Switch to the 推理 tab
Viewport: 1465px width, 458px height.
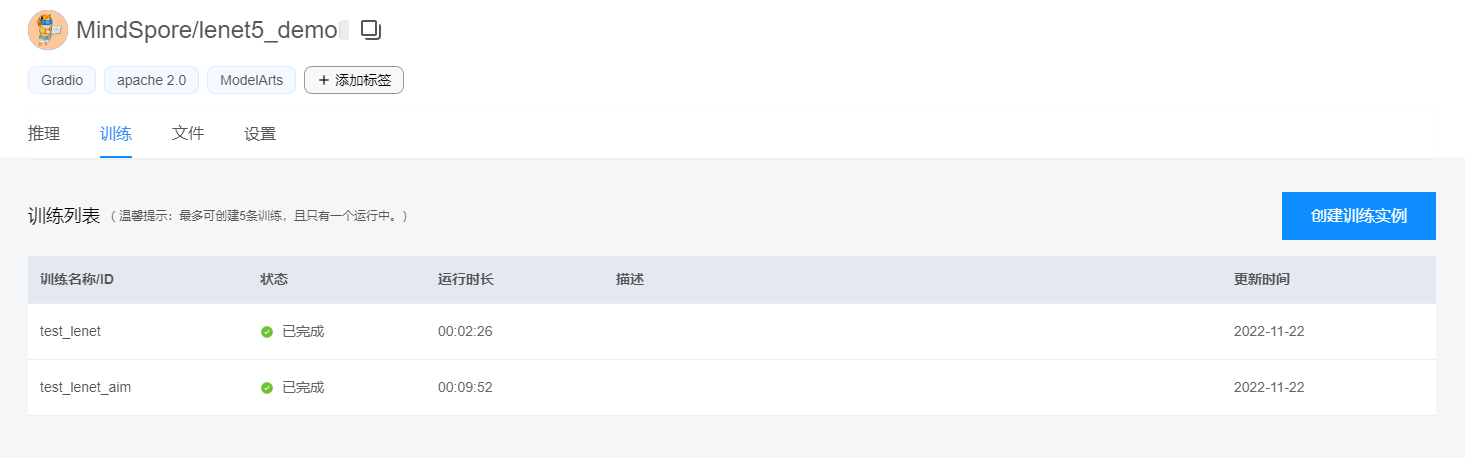point(44,134)
